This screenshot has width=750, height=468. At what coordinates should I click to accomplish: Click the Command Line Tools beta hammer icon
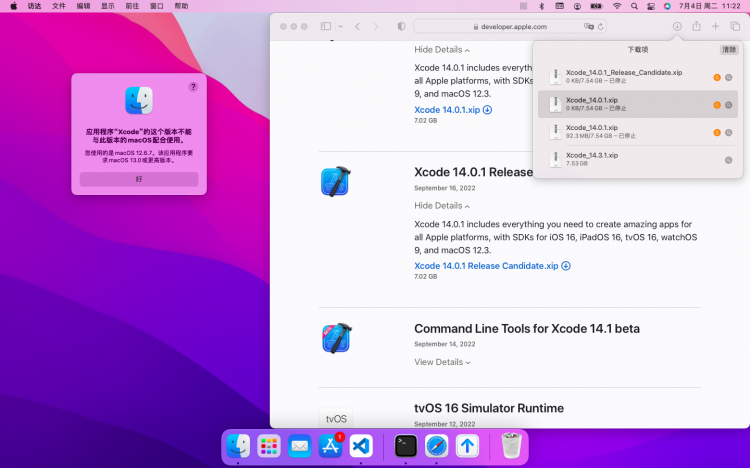(336, 338)
